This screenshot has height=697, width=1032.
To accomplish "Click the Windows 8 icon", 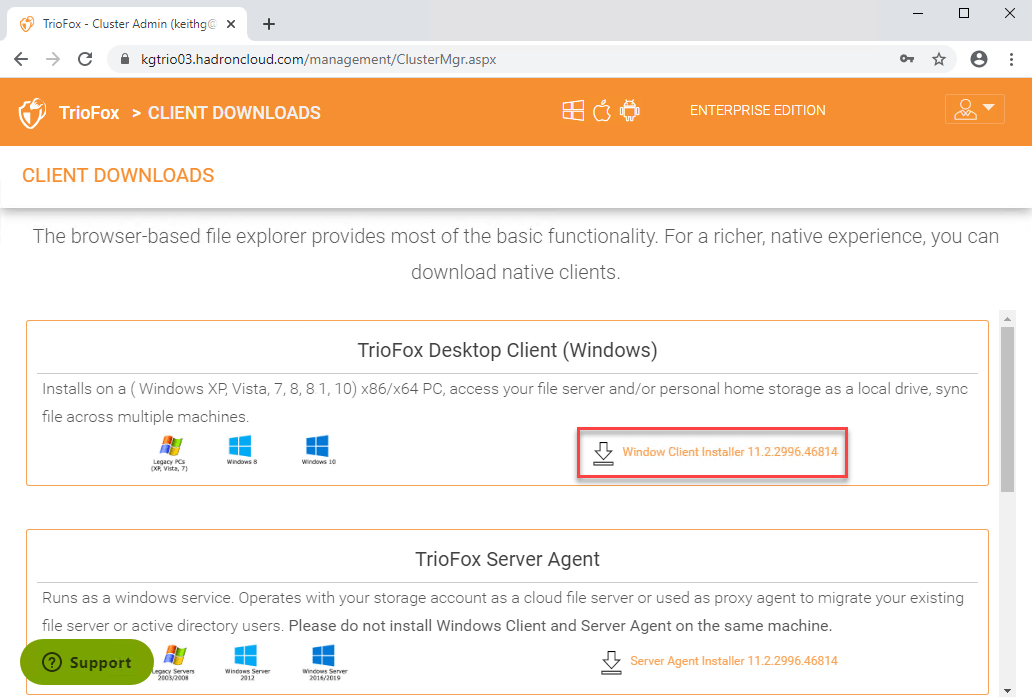I will coord(241,450).
